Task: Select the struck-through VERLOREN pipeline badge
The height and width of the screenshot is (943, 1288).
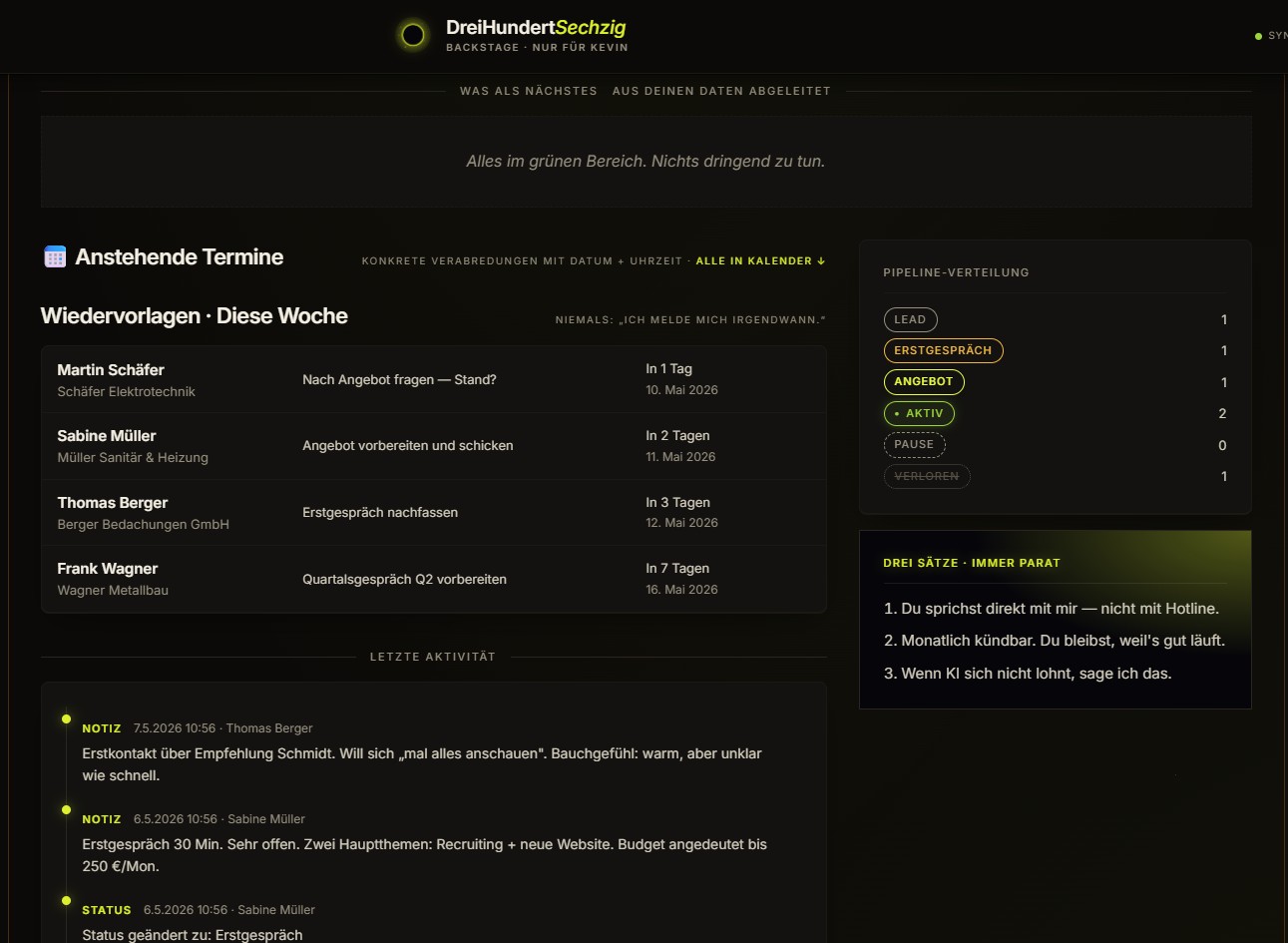Action: click(x=927, y=477)
